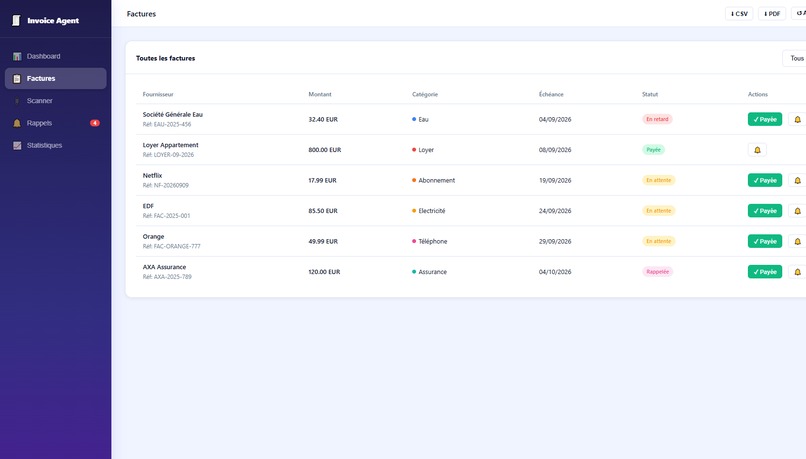Click EDF's En attente status badge

658,211
